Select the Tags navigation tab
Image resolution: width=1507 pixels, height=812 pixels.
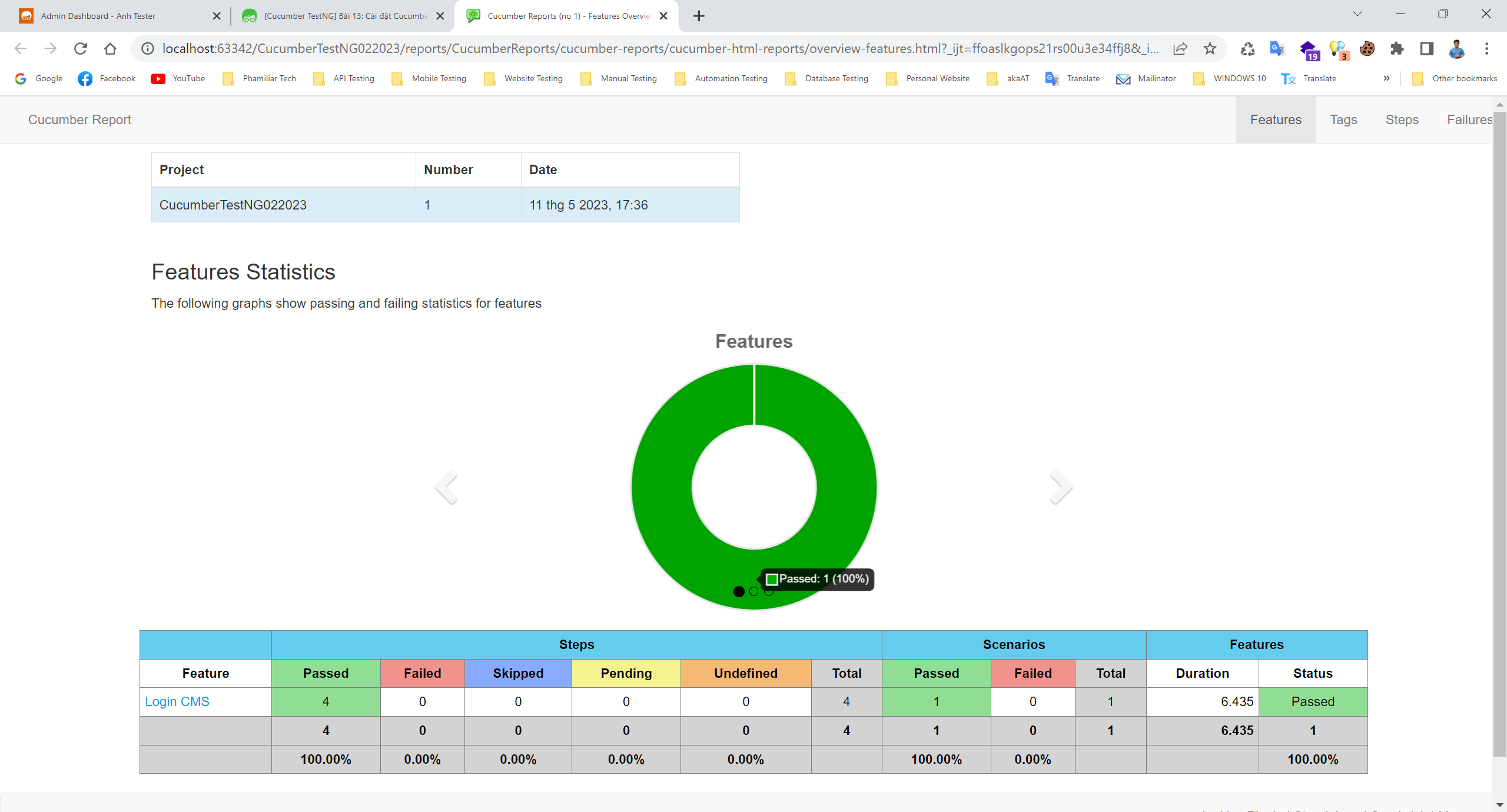1343,119
